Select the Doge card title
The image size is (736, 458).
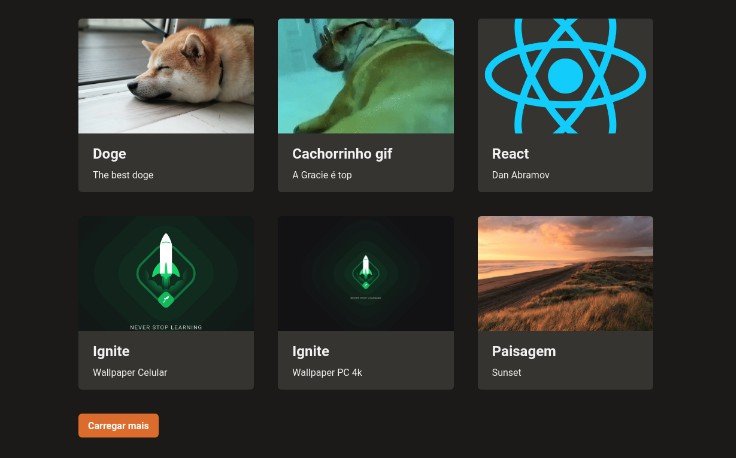click(x=109, y=154)
